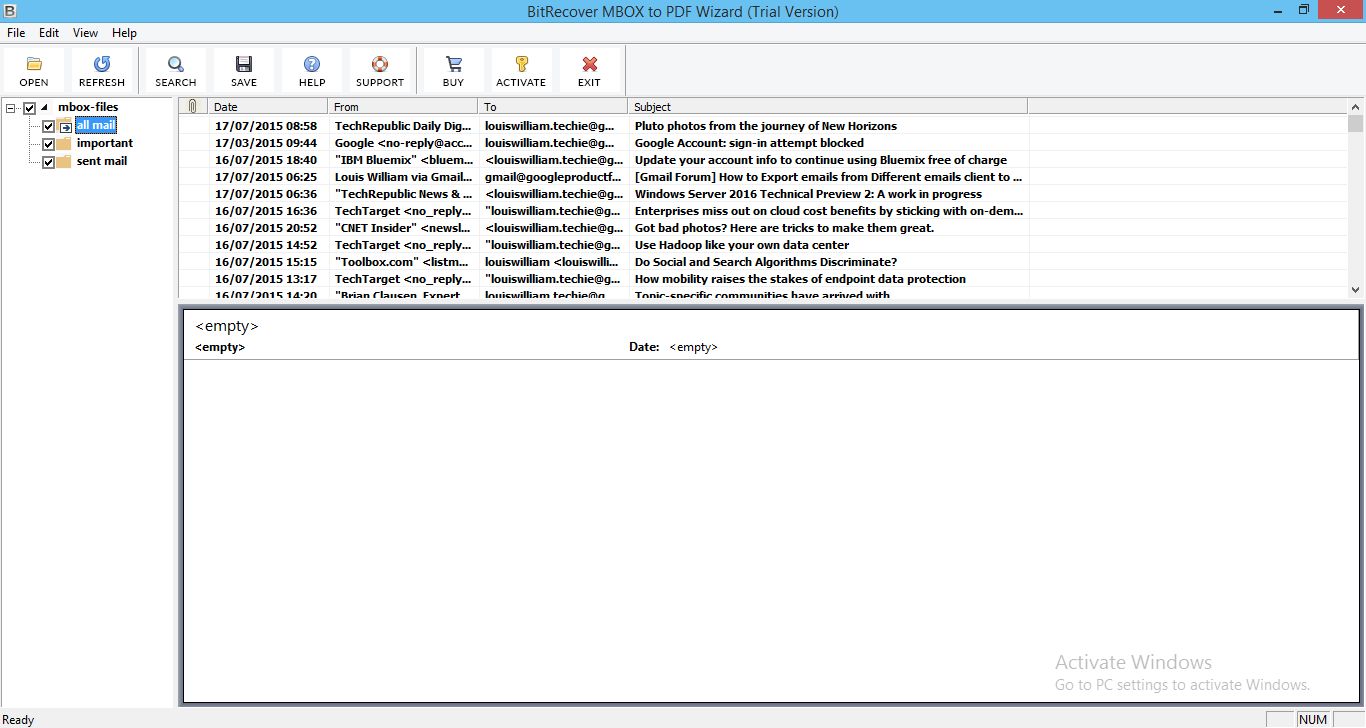Image resolution: width=1366 pixels, height=728 pixels.
Task: Click date cell 16/07/2015 20:52
Action: click(266, 228)
